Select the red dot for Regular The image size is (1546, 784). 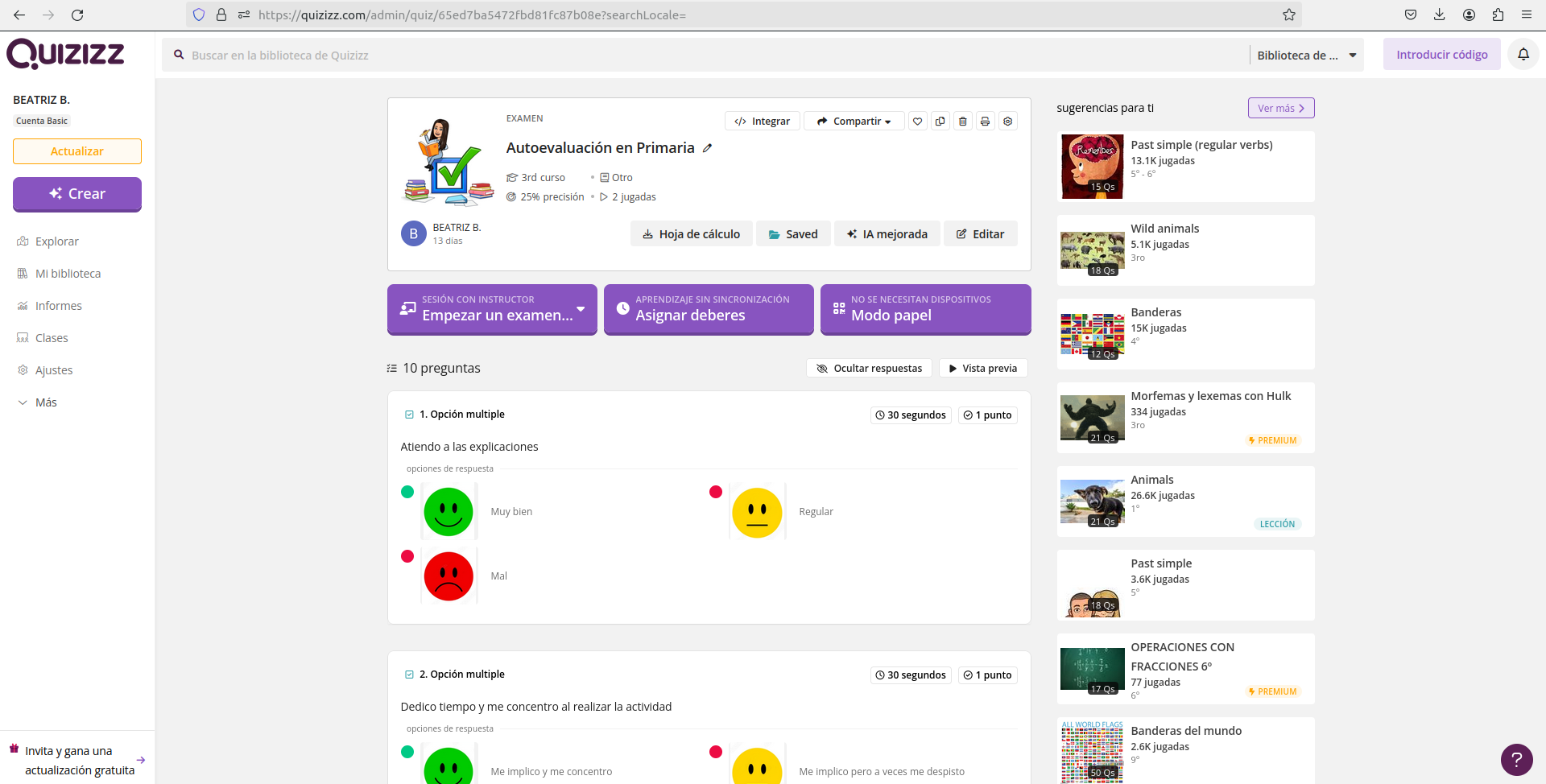tap(715, 492)
